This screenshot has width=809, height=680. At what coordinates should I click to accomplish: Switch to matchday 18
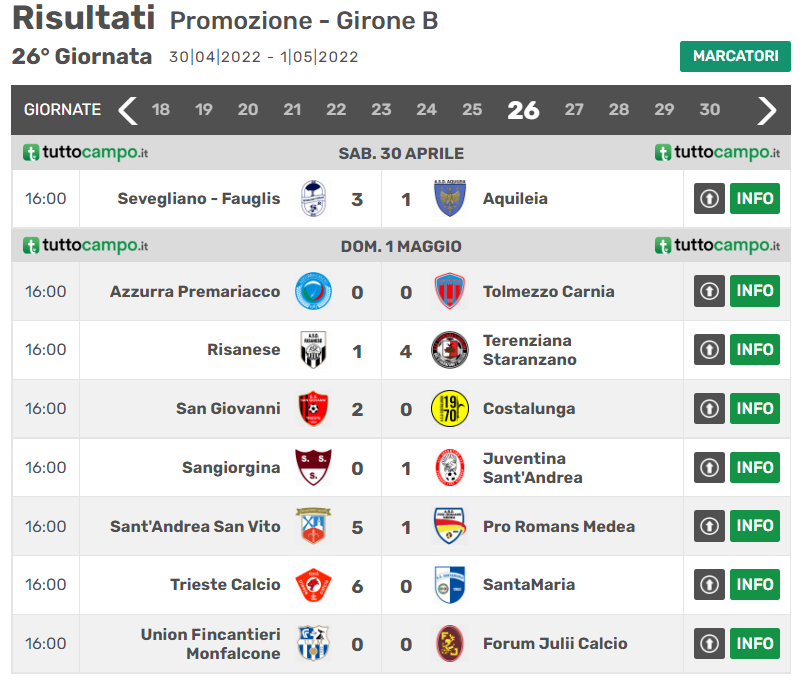[x=161, y=110]
